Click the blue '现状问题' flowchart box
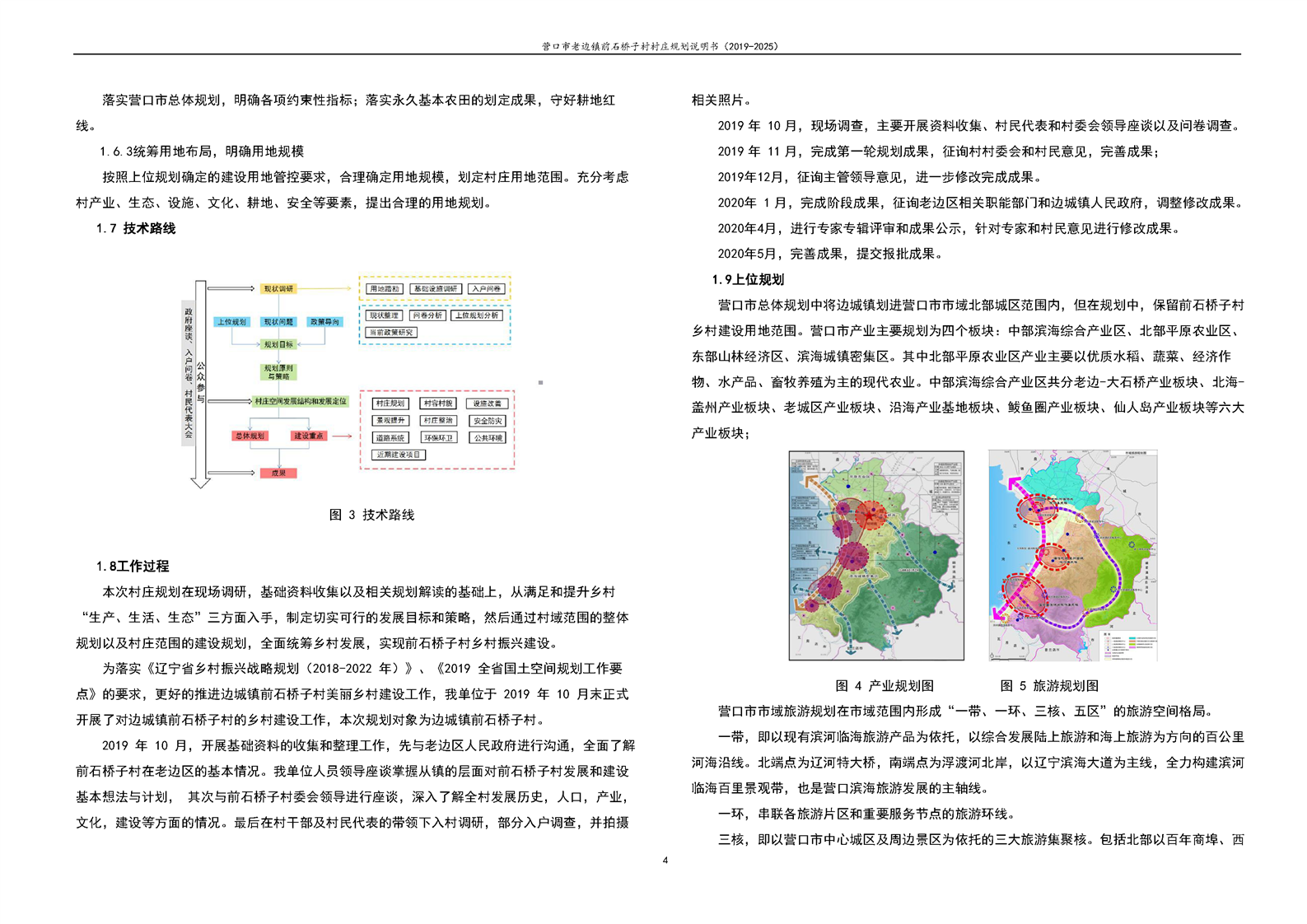Screen dimensions: 1307x924 [x=278, y=322]
